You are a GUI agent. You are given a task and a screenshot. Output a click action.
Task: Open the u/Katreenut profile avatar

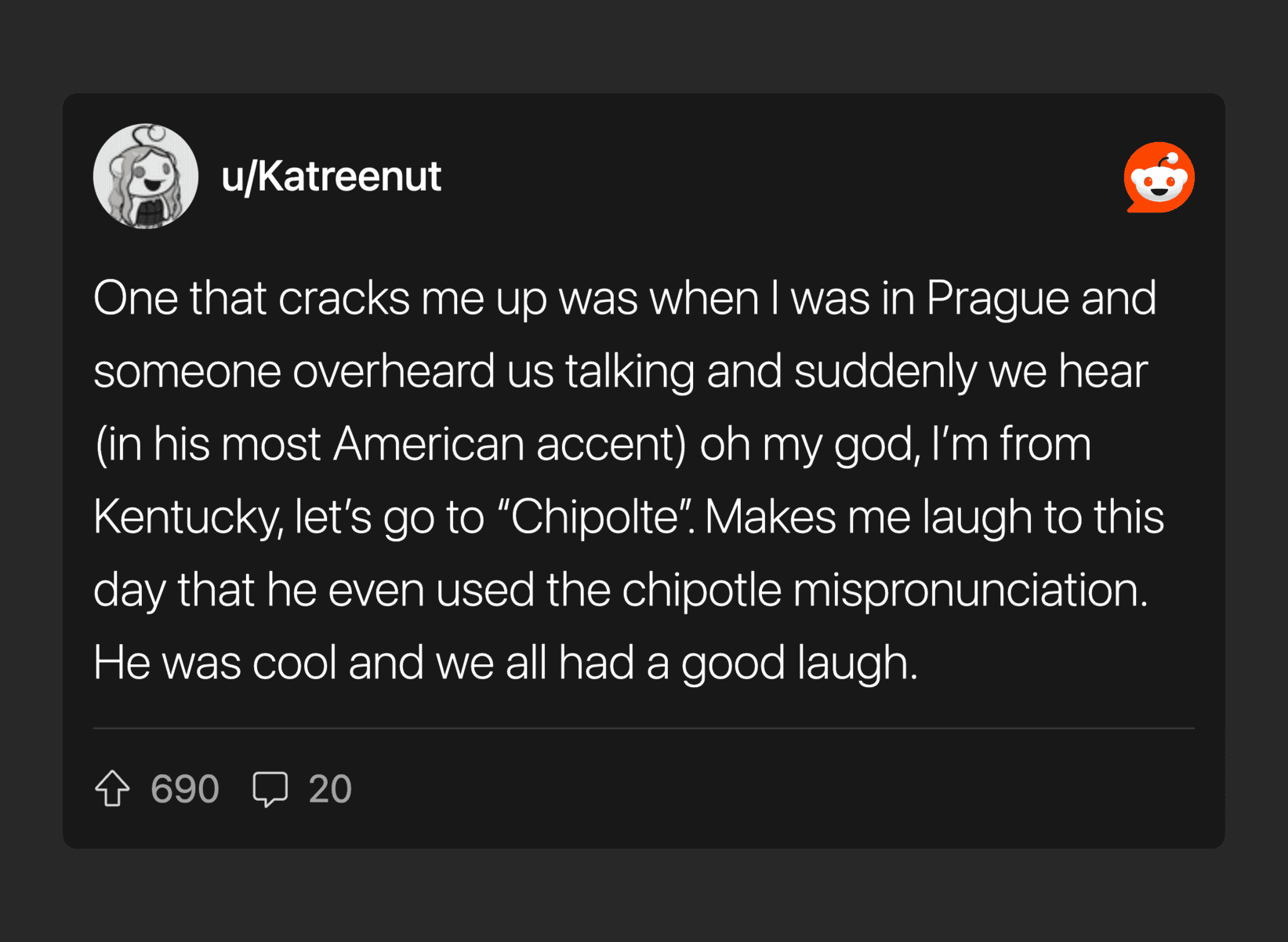(x=146, y=176)
